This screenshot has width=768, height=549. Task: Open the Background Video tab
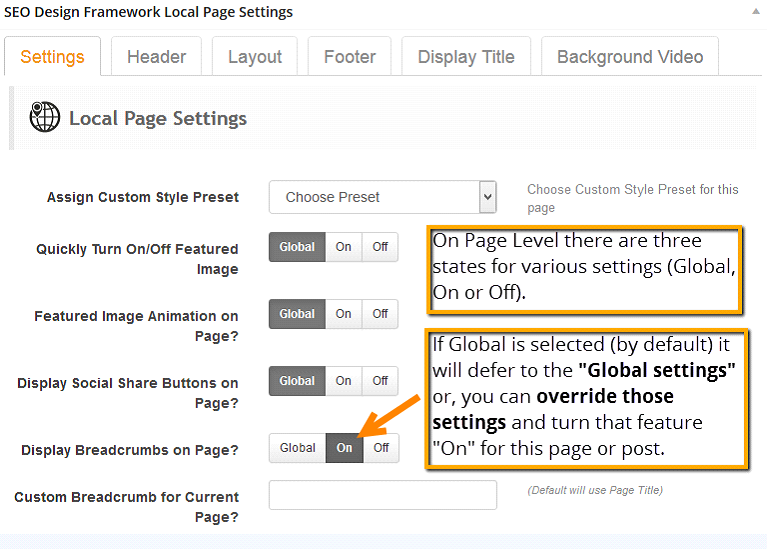[630, 56]
